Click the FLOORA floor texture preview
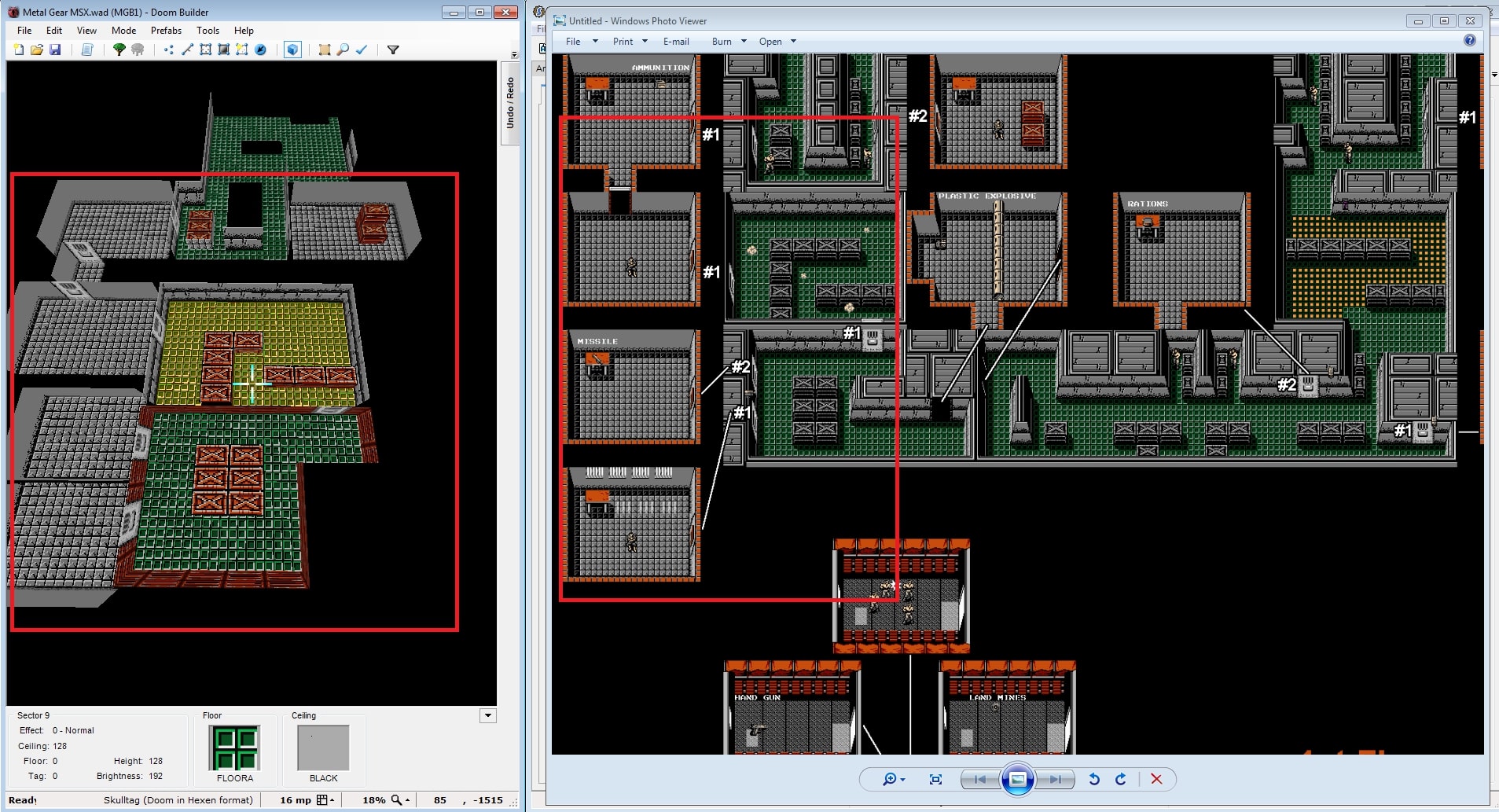 pyautogui.click(x=235, y=748)
